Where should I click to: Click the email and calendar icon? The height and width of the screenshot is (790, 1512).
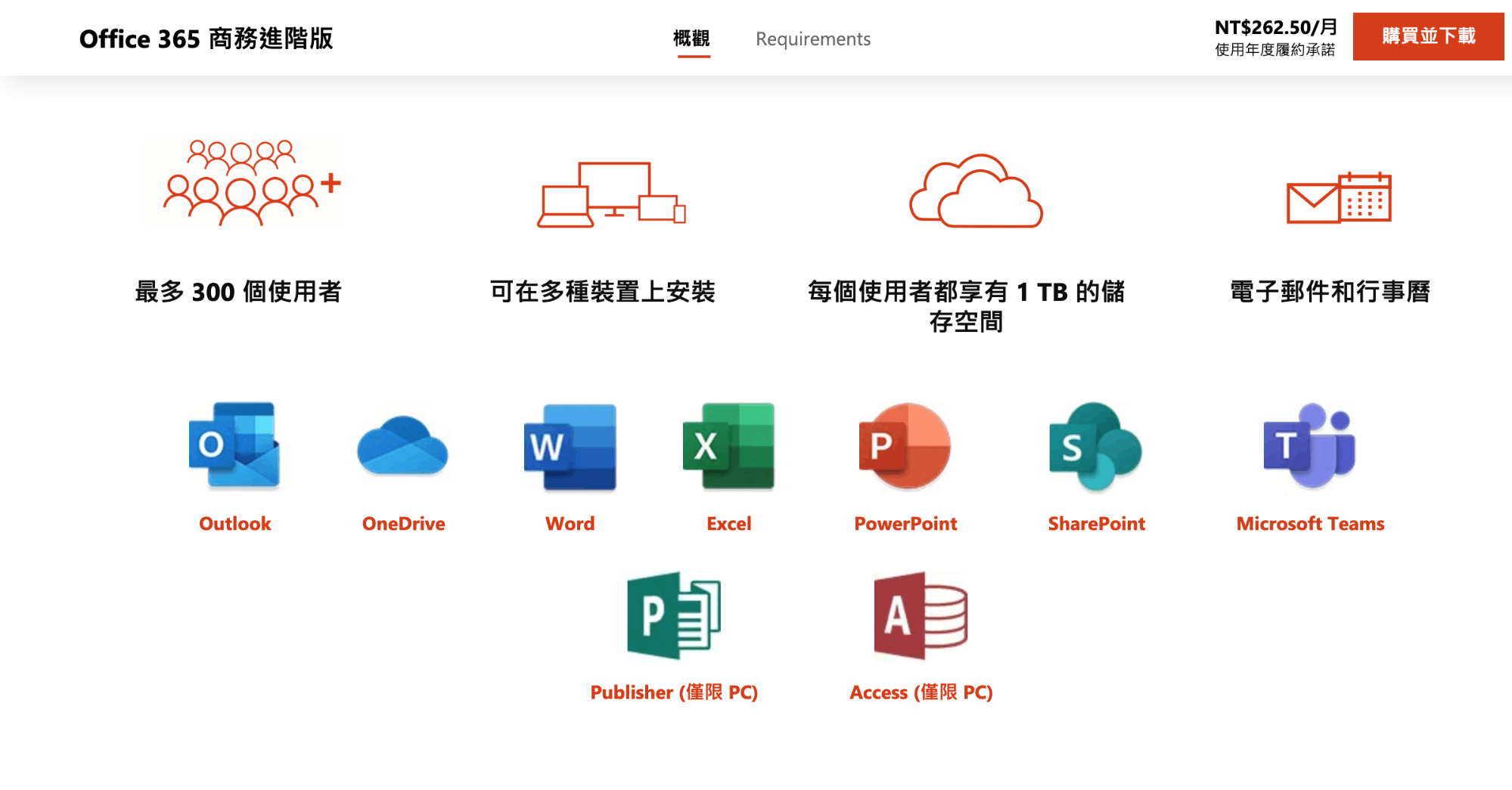tap(1339, 198)
